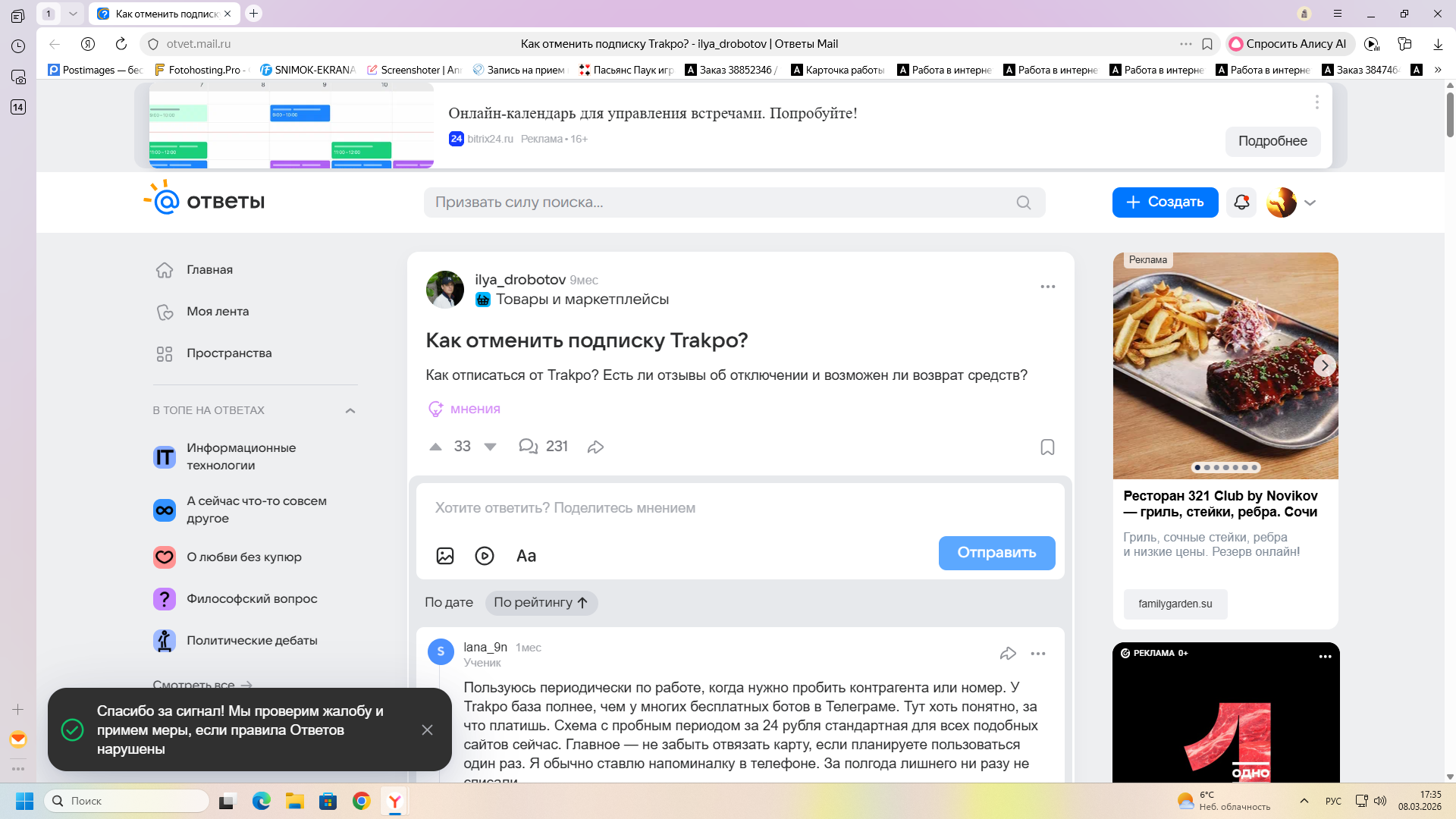Bookmark page in address bar
Image resolution: width=1456 pixels, height=819 pixels.
[1207, 44]
